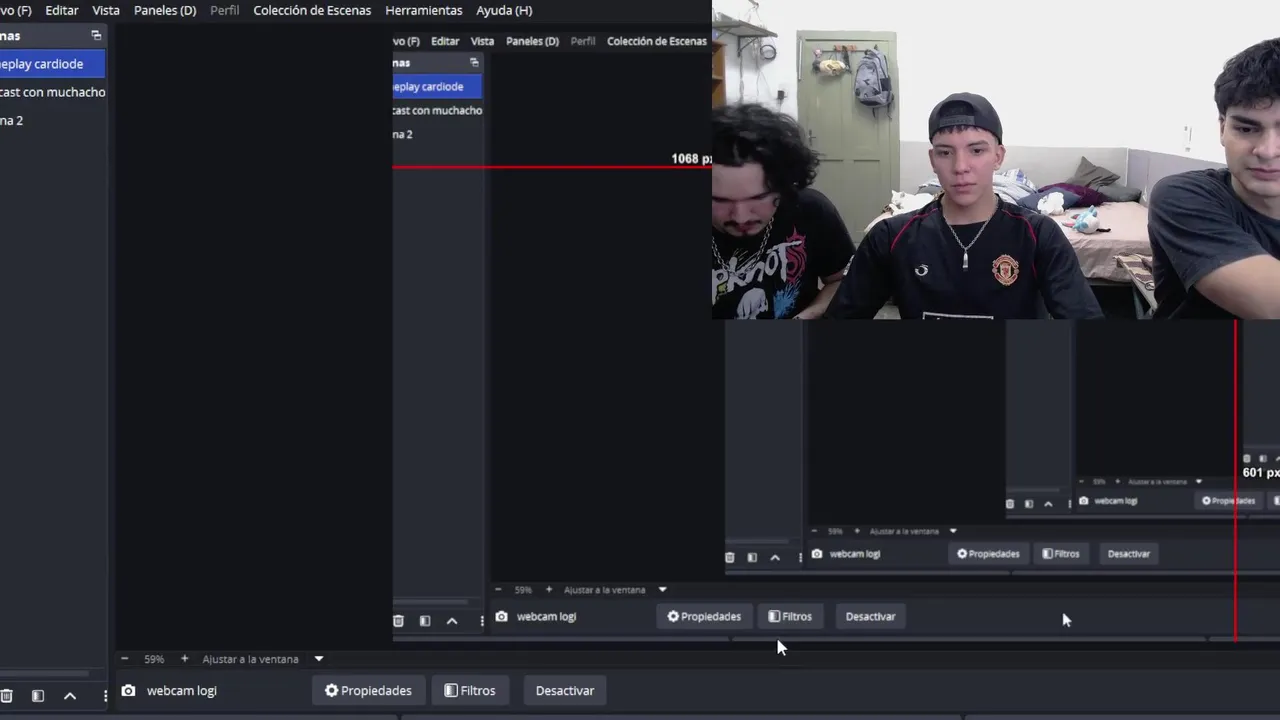Click the zoom plus icon in the first nested preview
This screenshot has width=1280, height=720.
pyautogui.click(x=548, y=590)
